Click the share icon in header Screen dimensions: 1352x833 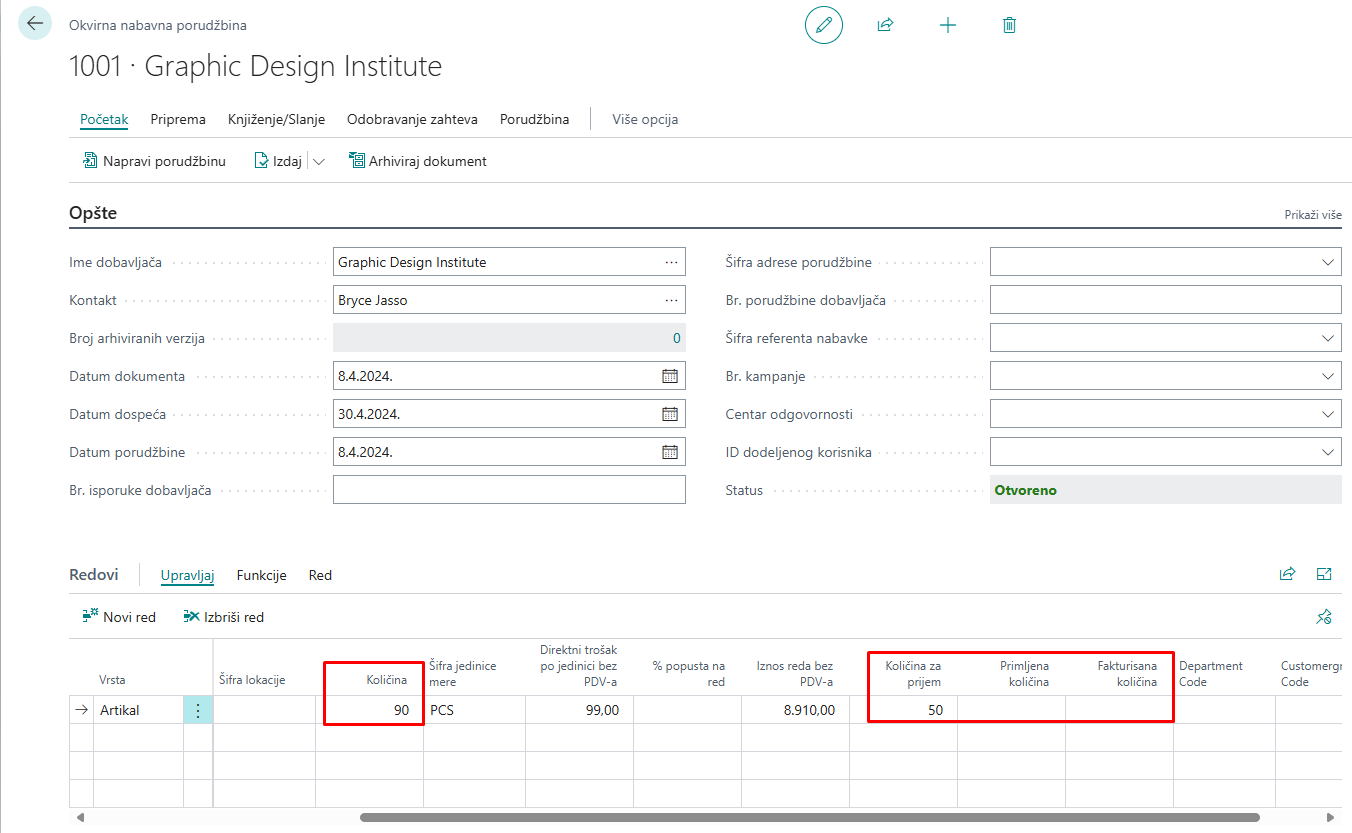pos(885,25)
